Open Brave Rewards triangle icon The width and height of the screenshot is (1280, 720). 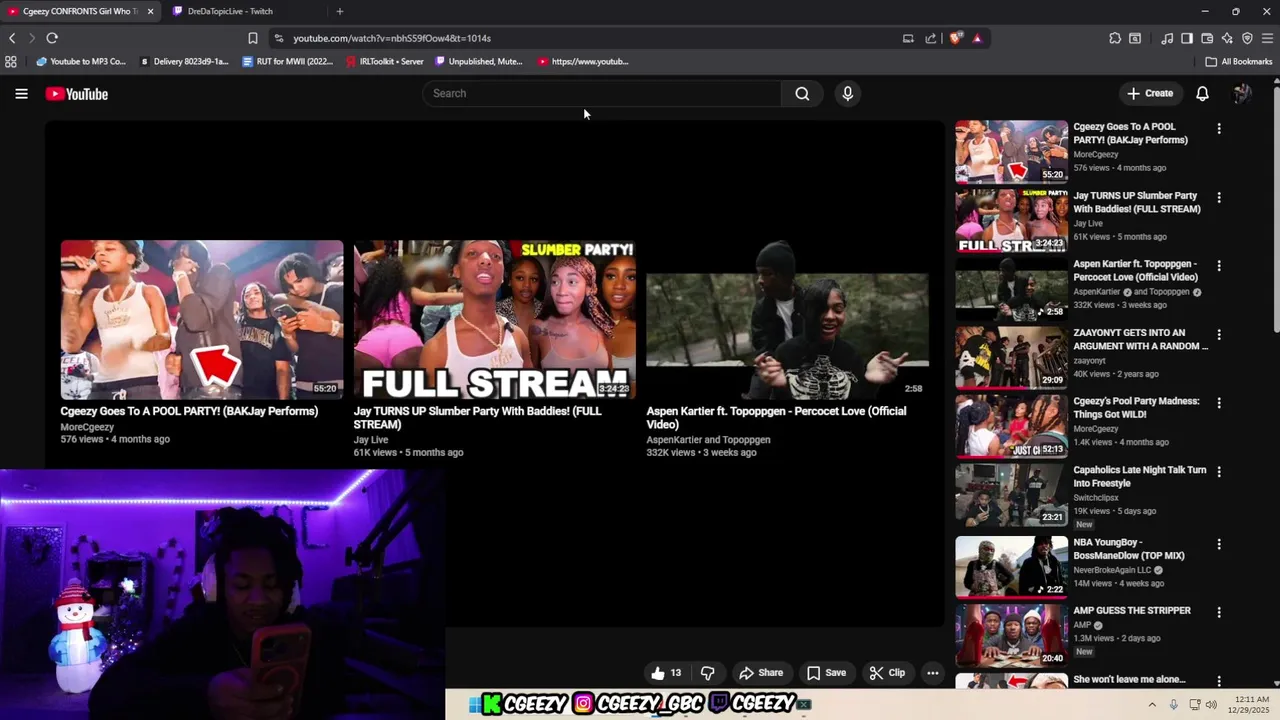pos(977,38)
